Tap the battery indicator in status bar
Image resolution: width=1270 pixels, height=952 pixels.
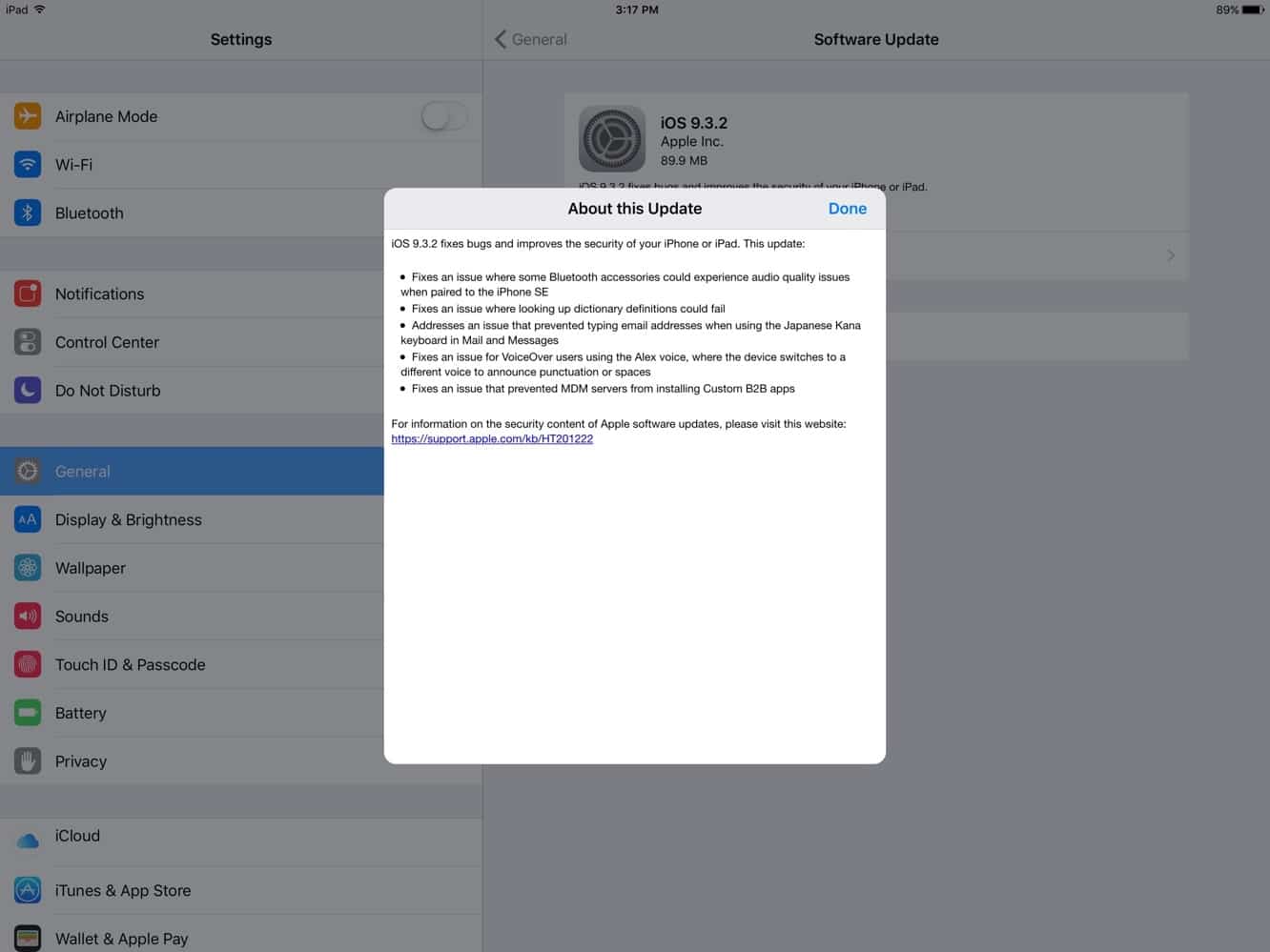1253,10
